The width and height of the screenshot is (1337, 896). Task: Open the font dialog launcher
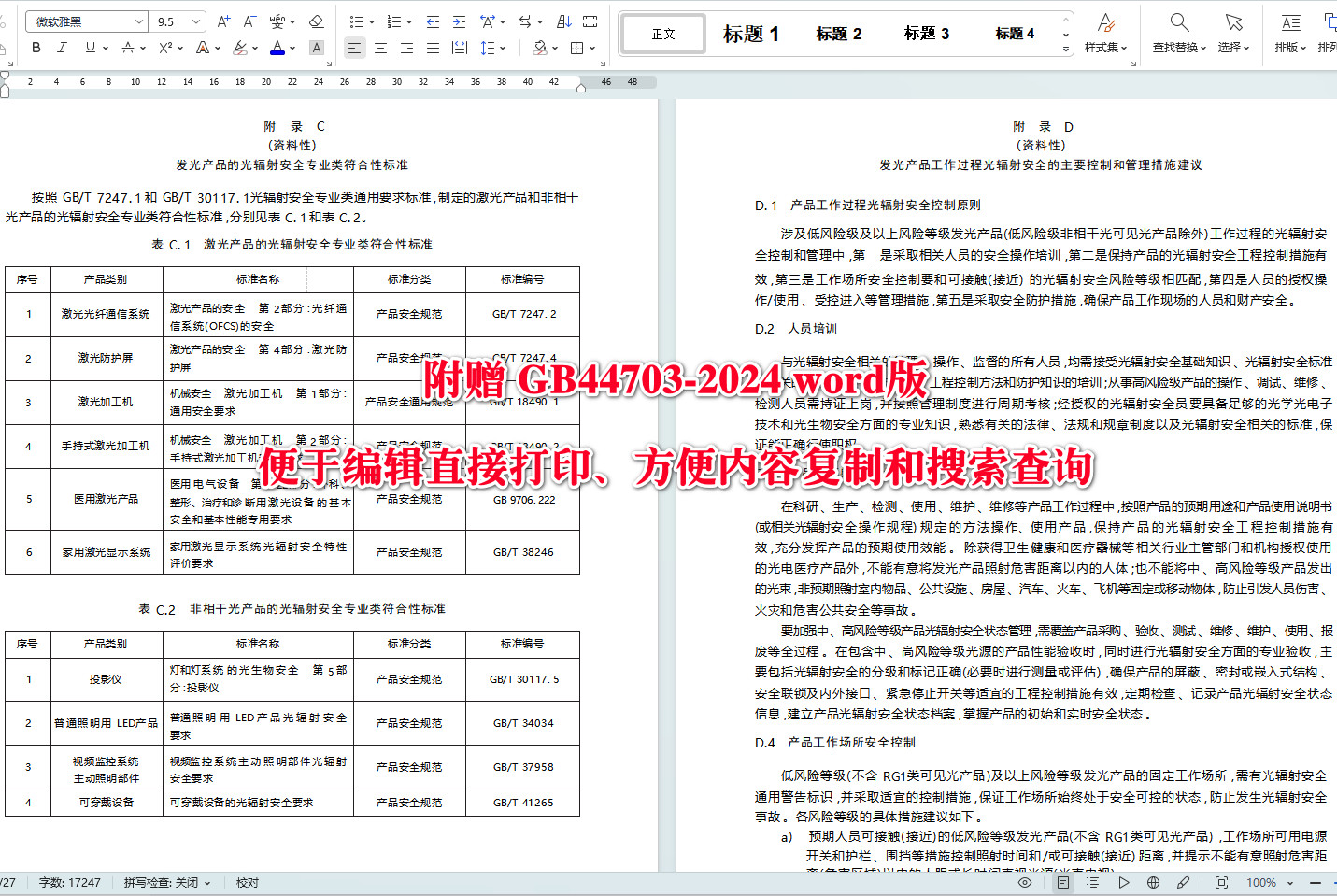pyautogui.click(x=328, y=64)
